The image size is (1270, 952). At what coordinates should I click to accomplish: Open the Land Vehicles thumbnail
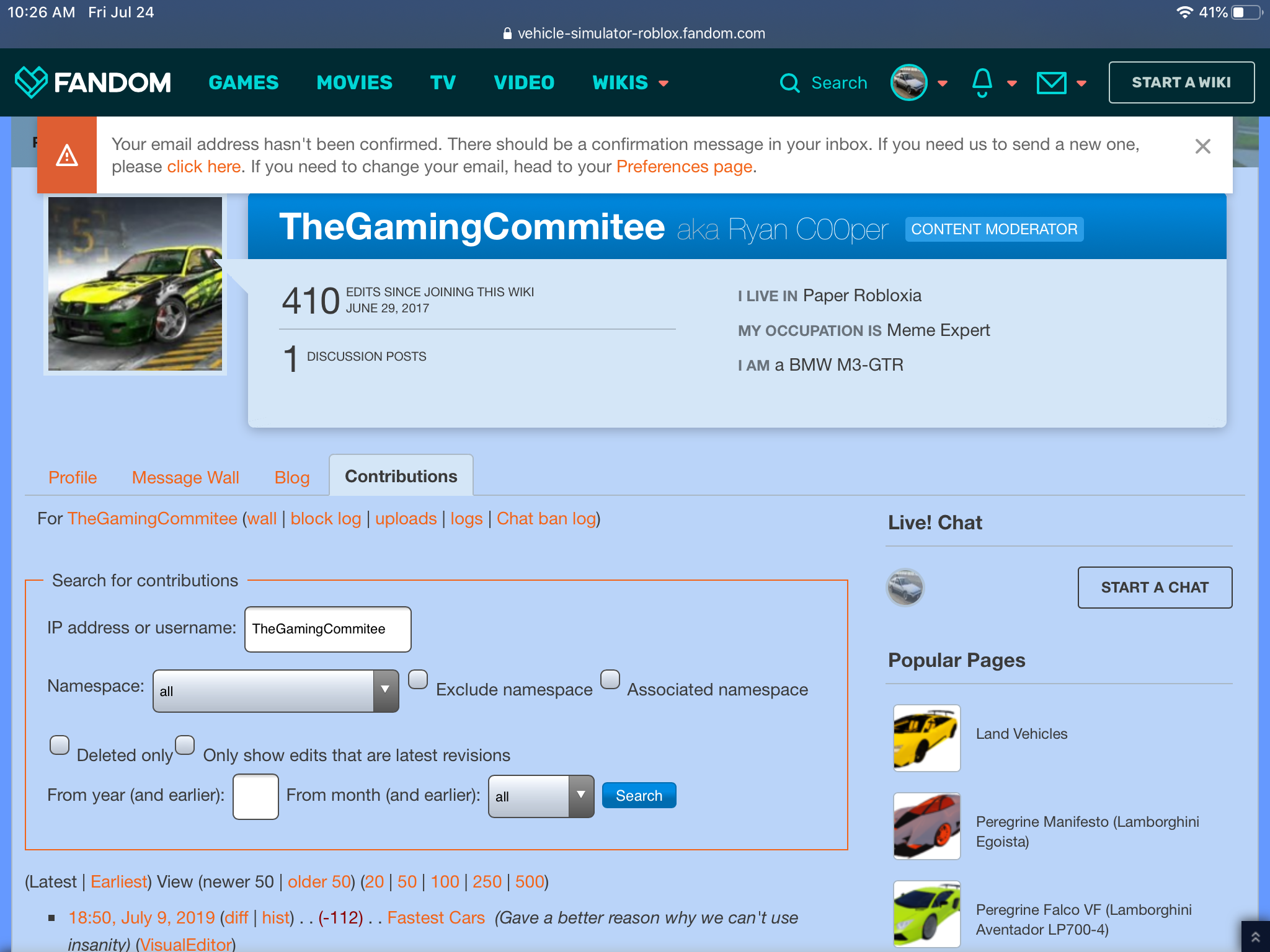pos(926,738)
